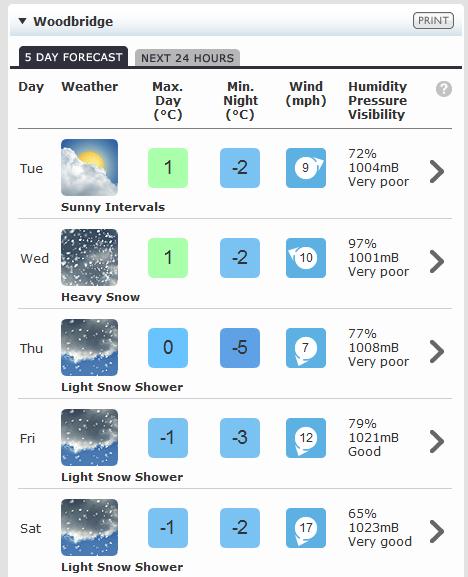
Task: Click Thursday's min night temperature -5 box
Action: point(240,348)
